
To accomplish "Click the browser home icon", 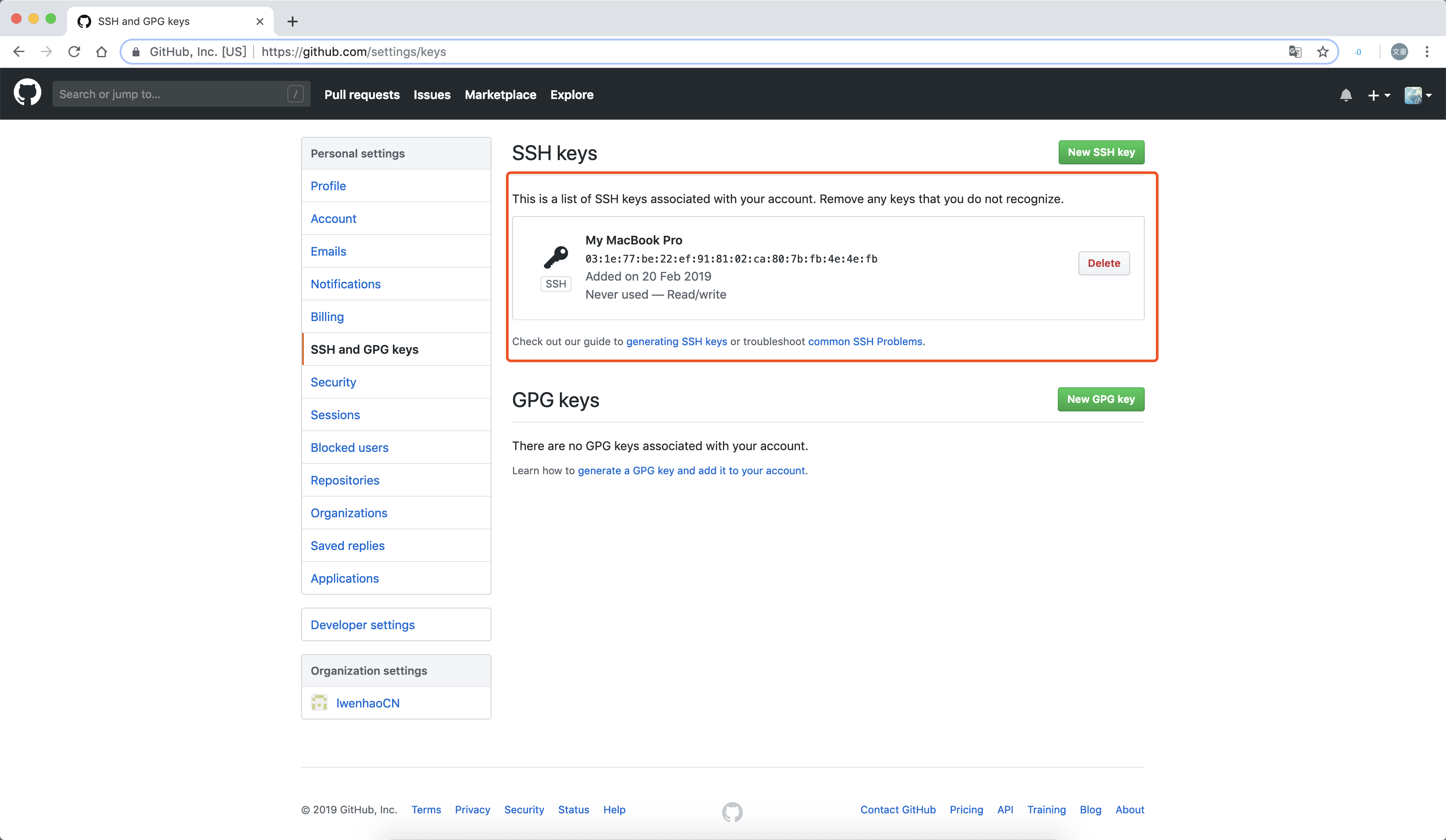I will tap(102, 52).
